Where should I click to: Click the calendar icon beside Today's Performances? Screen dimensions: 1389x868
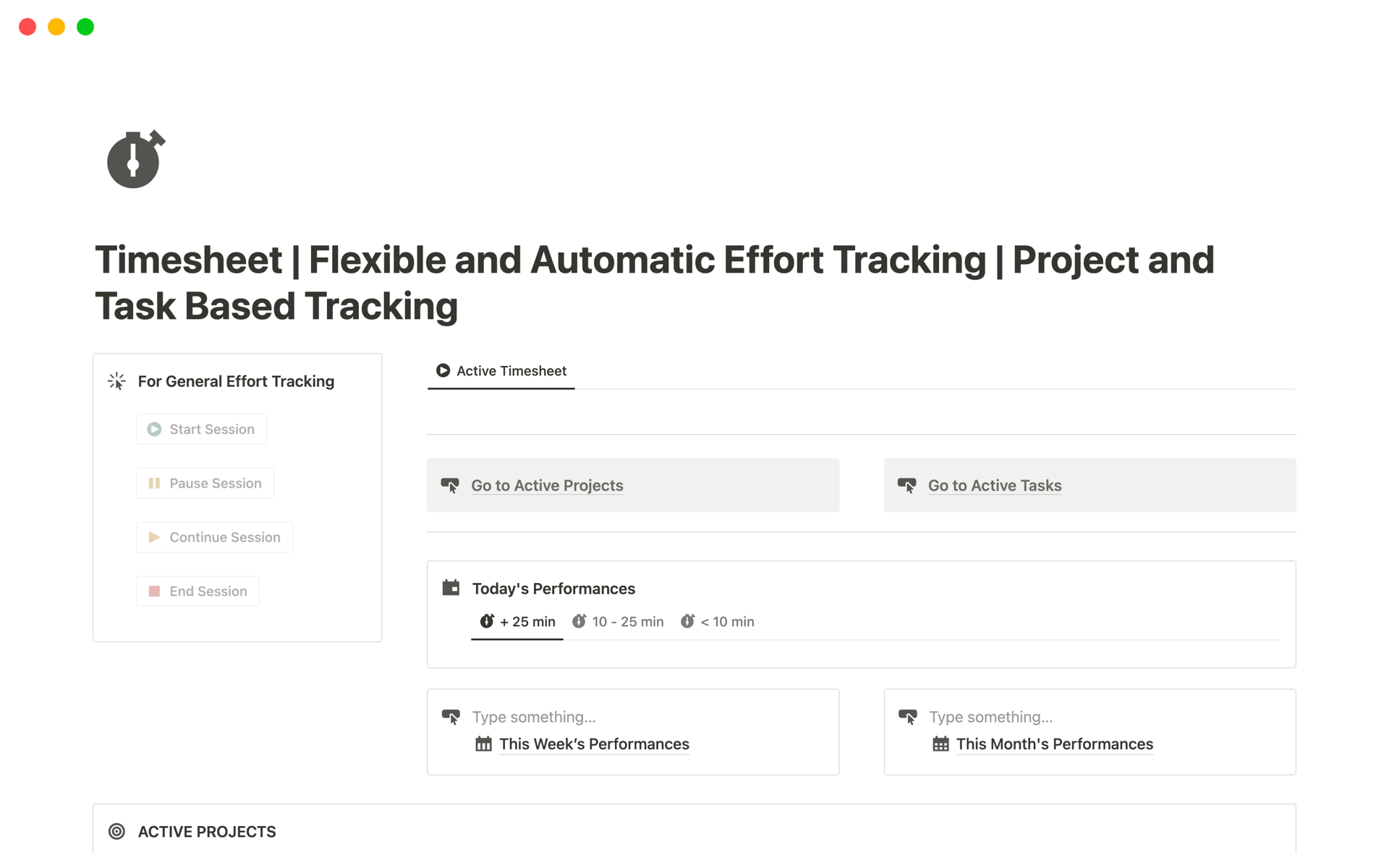450,587
